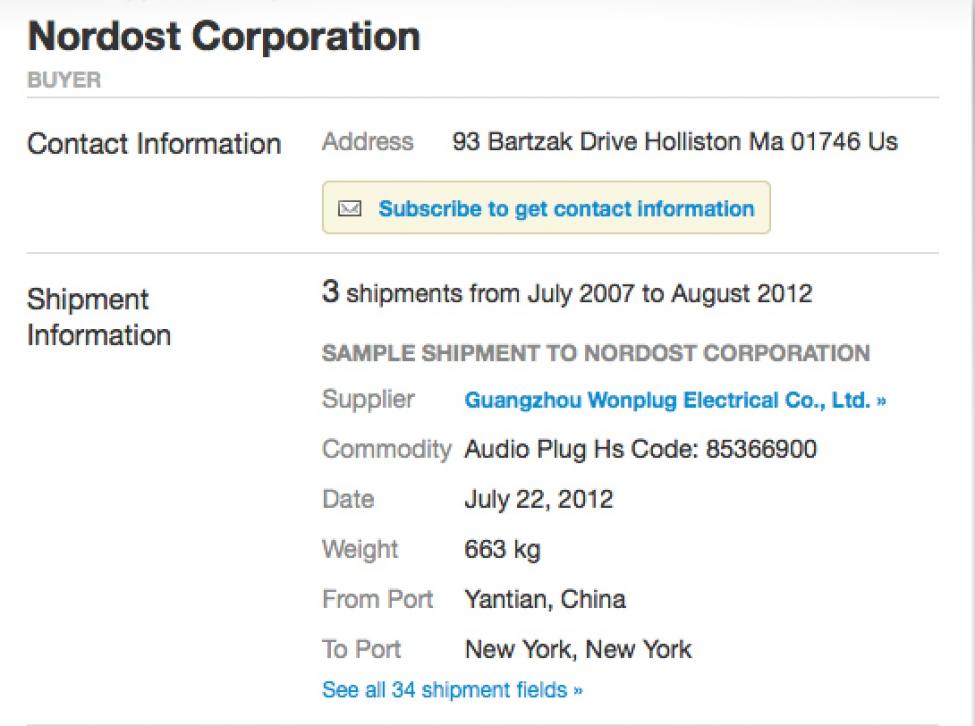Click the 93 Bartzak Drive address text
The height and width of the screenshot is (726, 975).
pos(675,142)
